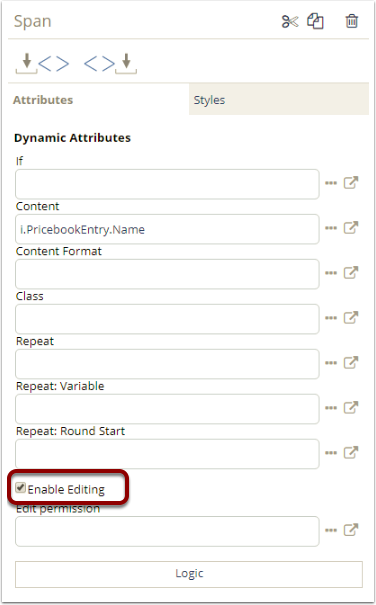Open the ellipsis options next to the If field
The image size is (376, 605).
point(331,183)
